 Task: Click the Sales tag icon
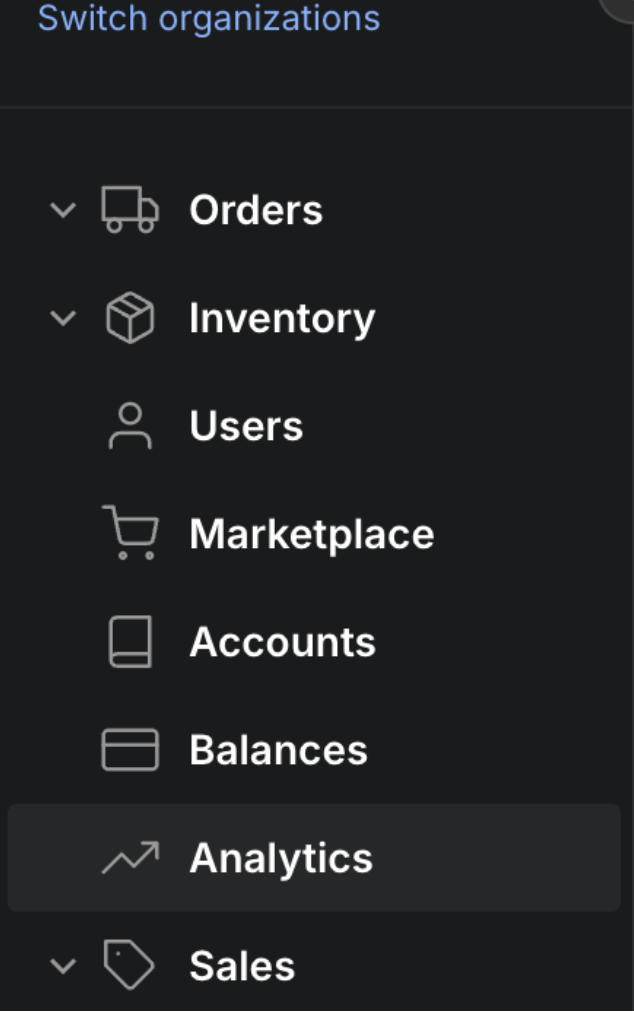[x=130, y=966]
